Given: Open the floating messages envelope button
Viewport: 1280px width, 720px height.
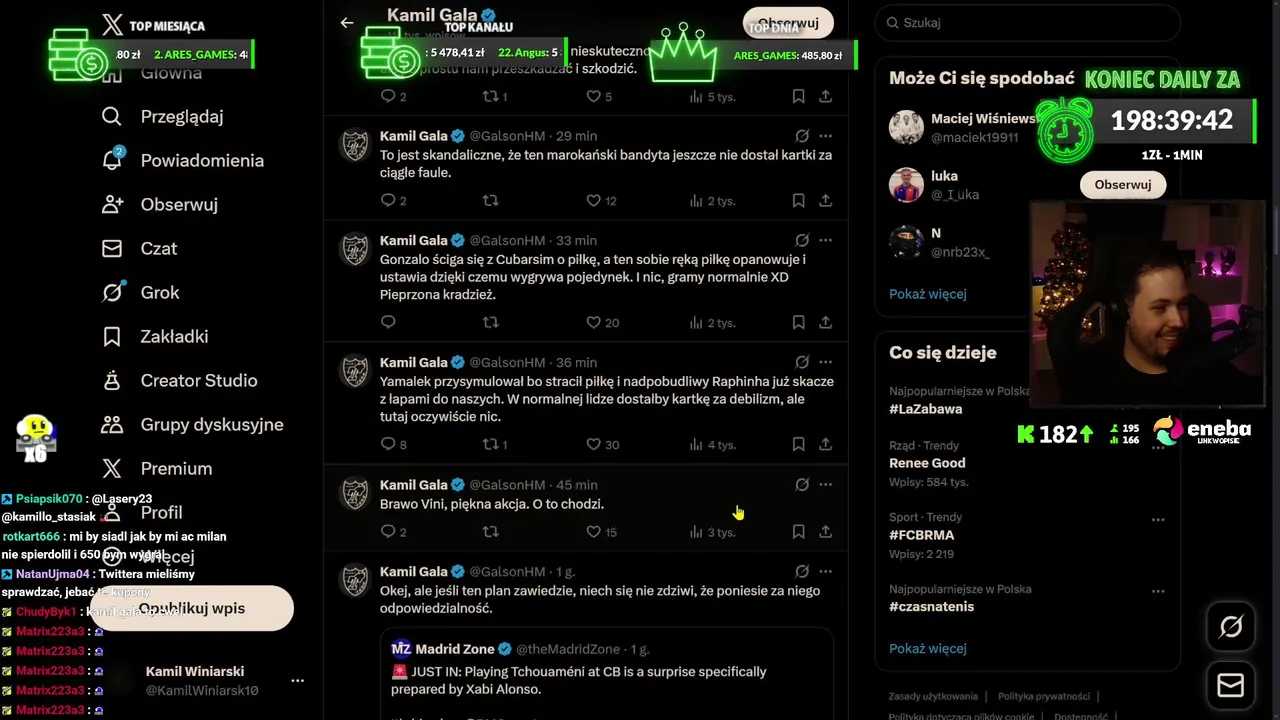Looking at the screenshot, I should (1231, 685).
